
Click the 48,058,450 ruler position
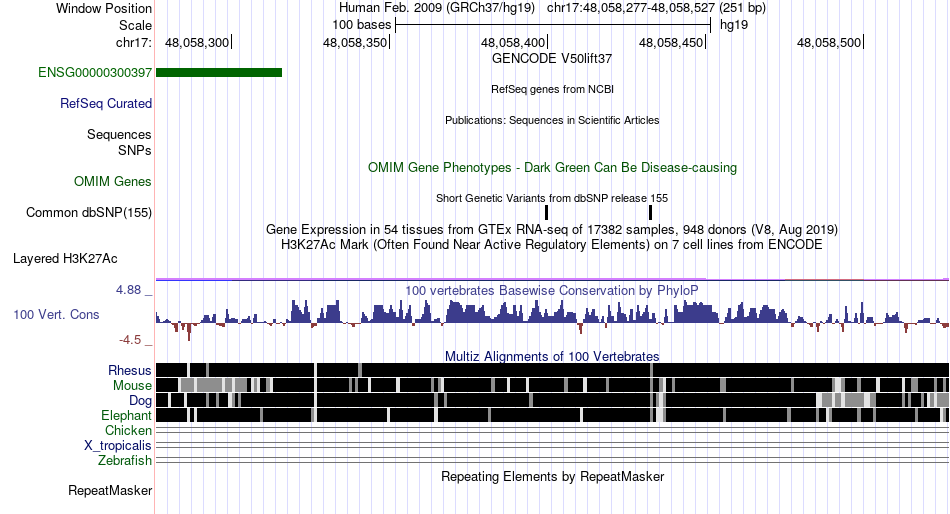(672, 42)
